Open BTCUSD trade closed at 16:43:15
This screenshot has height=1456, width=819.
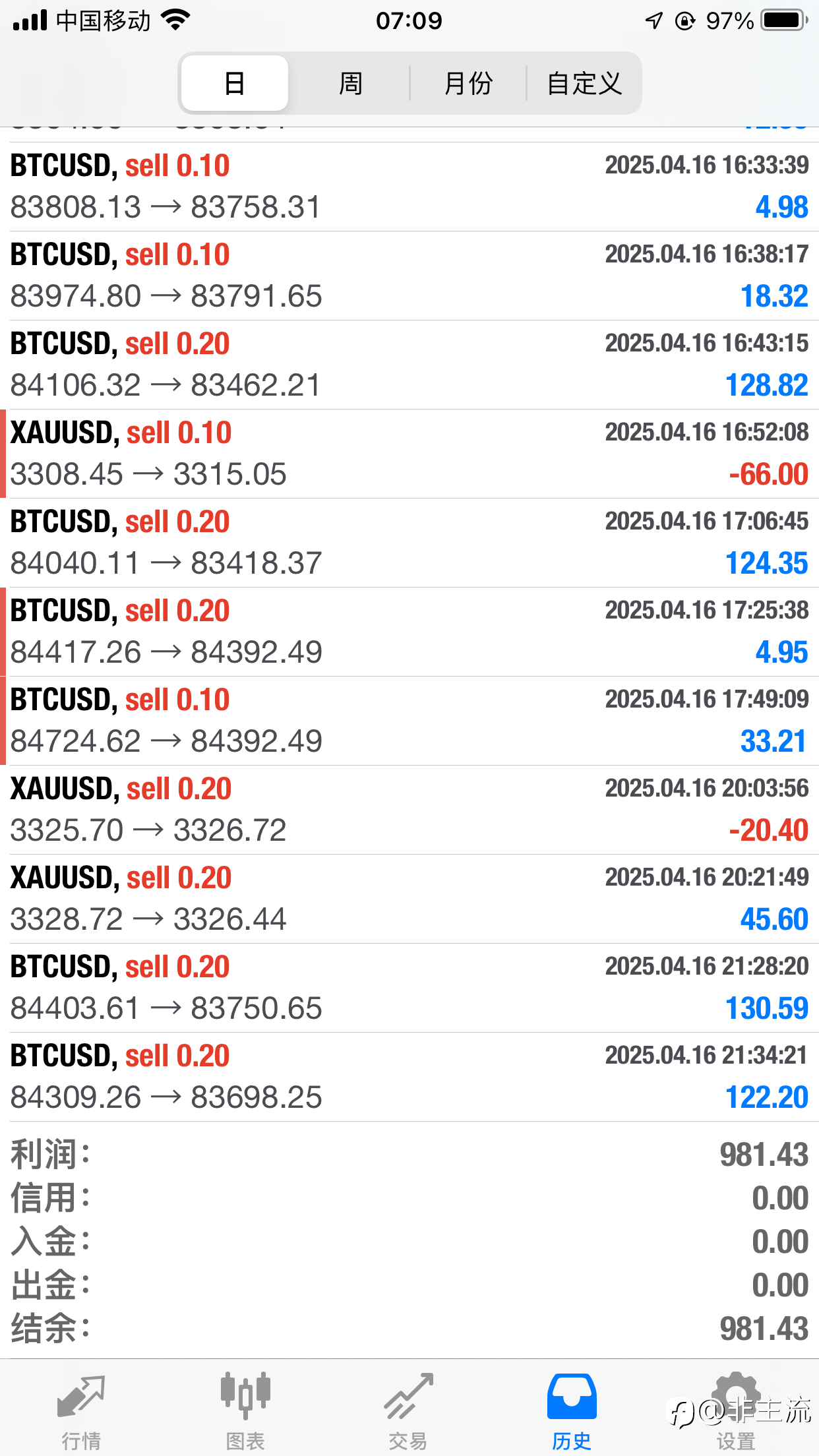coord(409,365)
